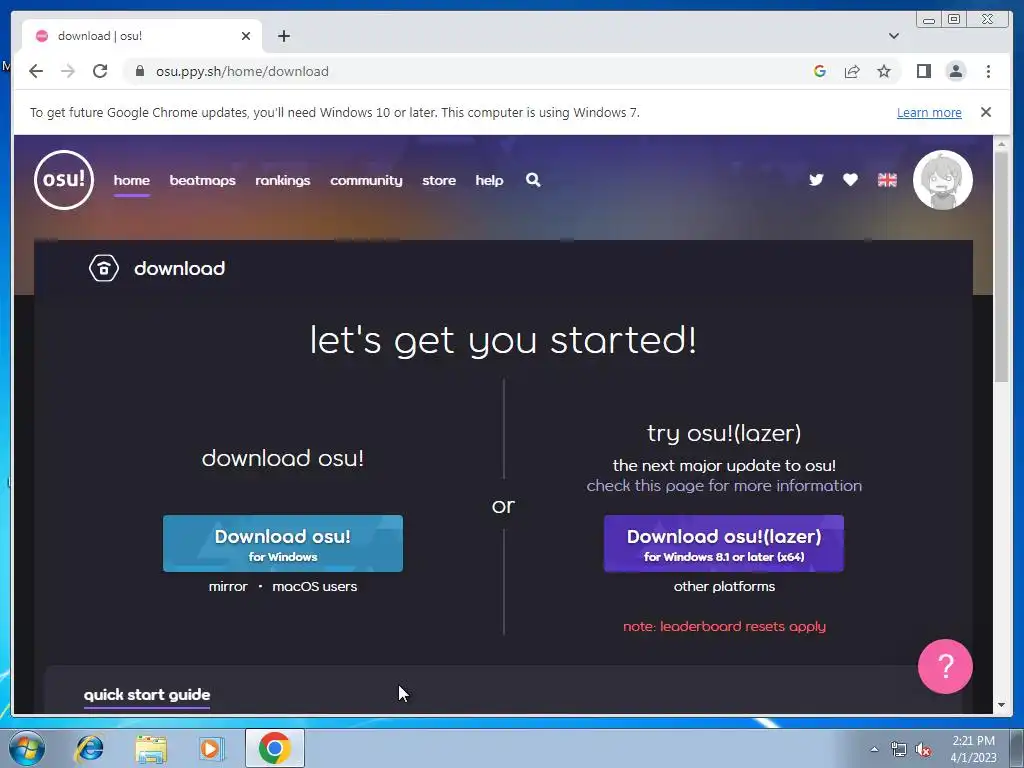Go back with Chrome's back arrow
Viewport: 1024px width, 768px height.
(36, 71)
